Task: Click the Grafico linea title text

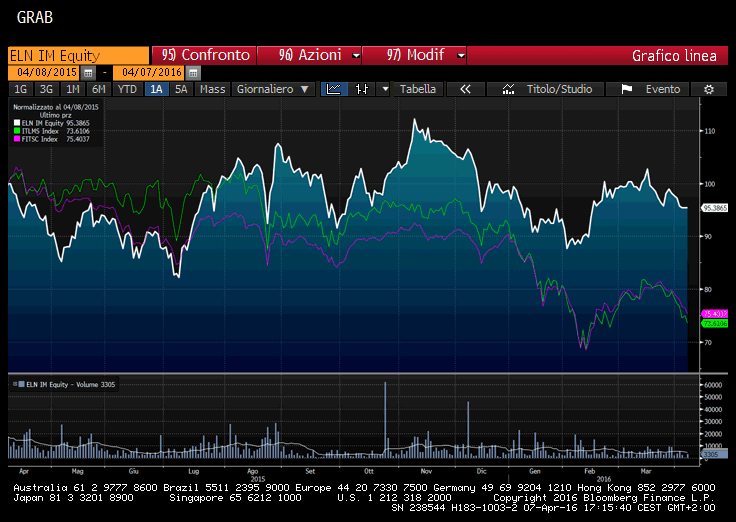Action: pos(674,56)
